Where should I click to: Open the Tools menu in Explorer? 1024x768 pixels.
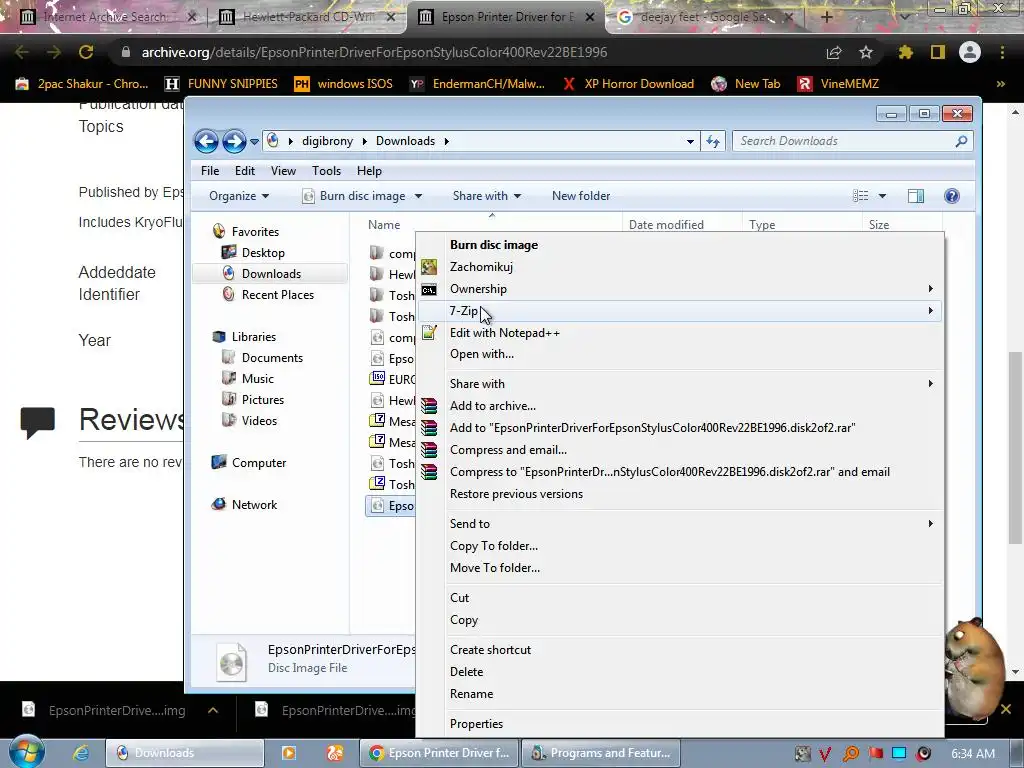tap(327, 171)
